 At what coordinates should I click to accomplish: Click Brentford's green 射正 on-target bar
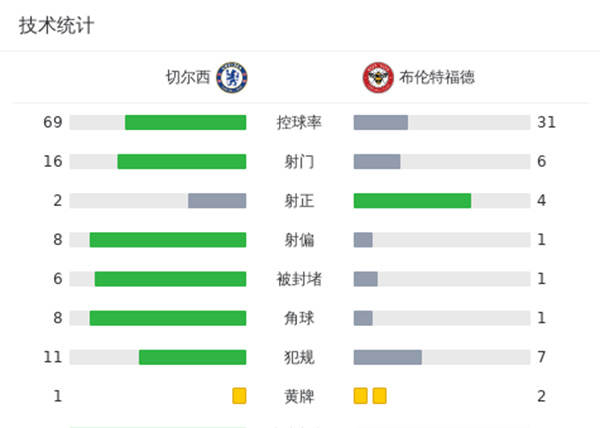tap(412, 200)
